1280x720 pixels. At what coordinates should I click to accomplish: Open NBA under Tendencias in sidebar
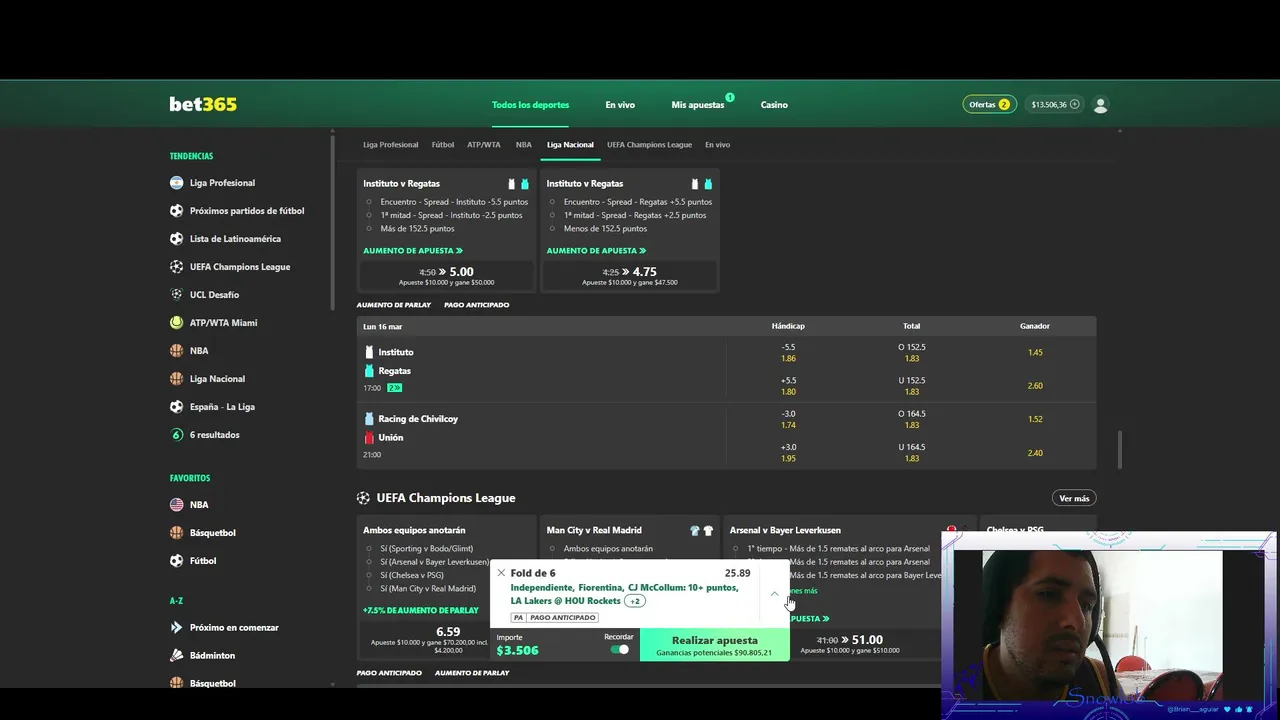[x=199, y=351]
